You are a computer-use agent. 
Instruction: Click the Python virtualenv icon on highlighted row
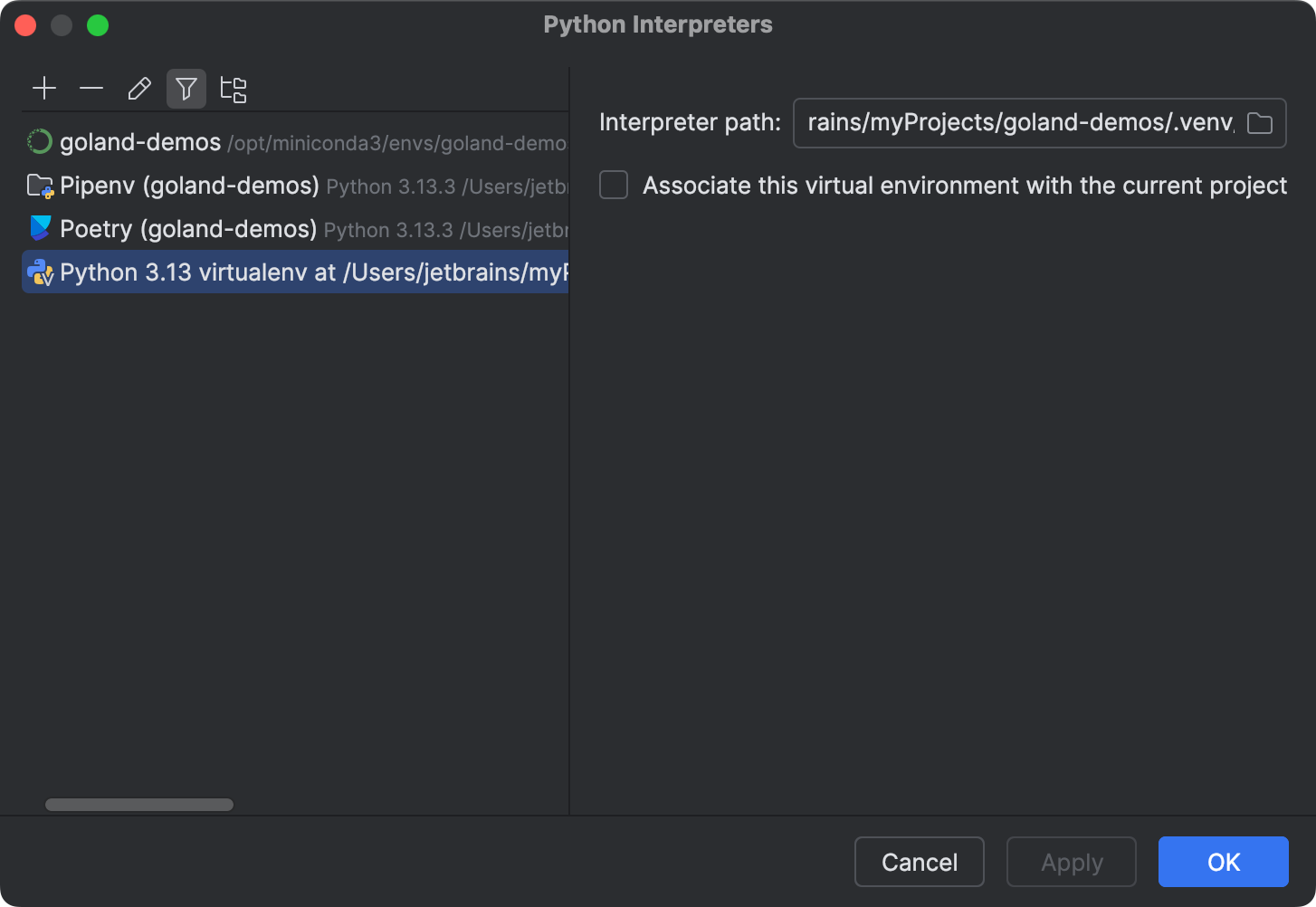coord(40,272)
